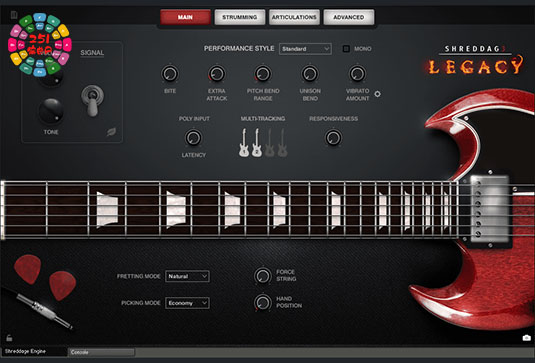Select the Shreddage Engine tab
535x363 pixels.
(x=34, y=351)
